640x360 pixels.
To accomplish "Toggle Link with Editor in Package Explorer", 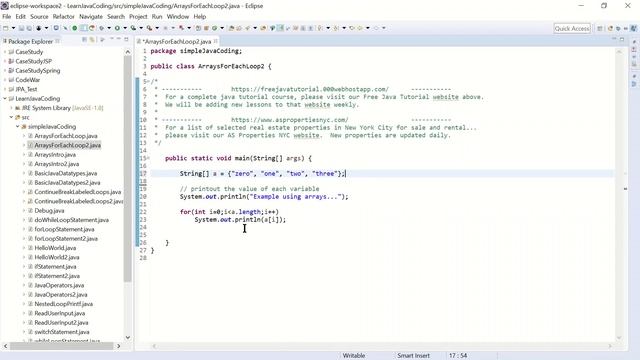I will click(x=92, y=40).
